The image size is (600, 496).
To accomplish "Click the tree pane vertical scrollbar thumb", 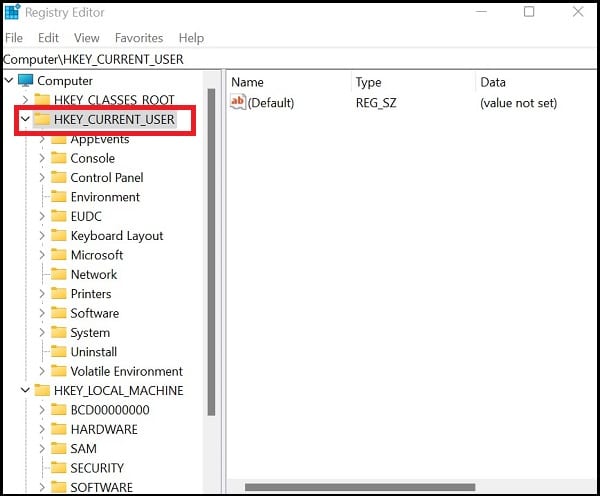I will coord(211,252).
